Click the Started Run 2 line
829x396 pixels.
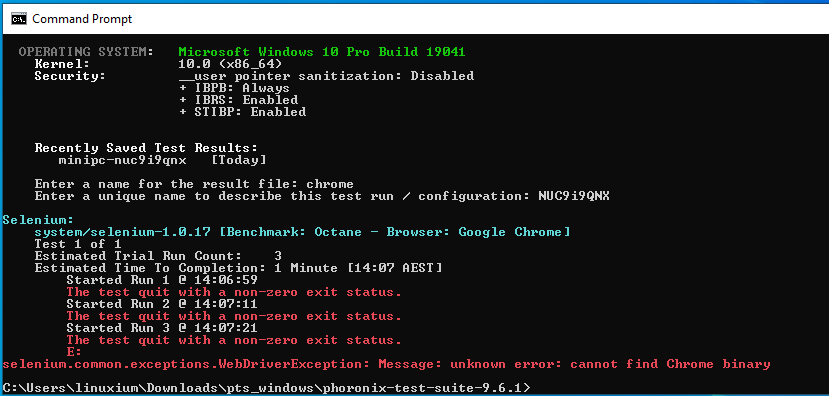[x=162, y=304]
